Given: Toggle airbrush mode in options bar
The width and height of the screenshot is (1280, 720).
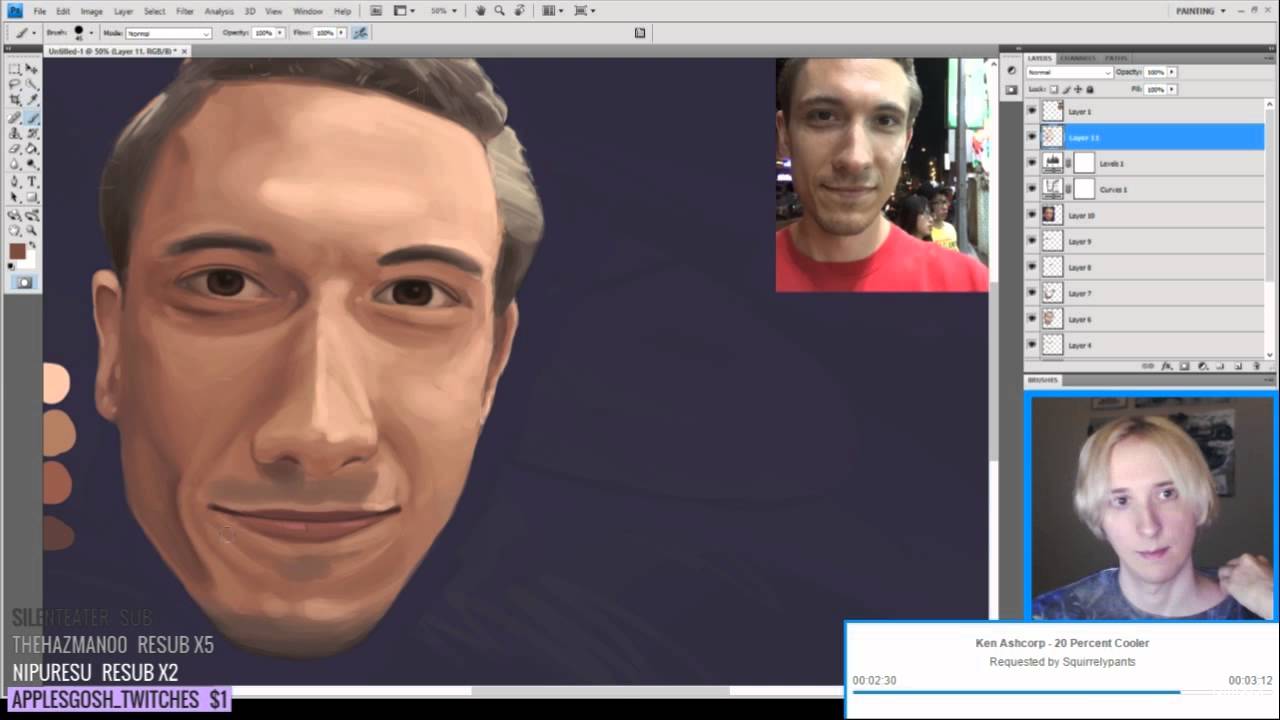Looking at the screenshot, I should 360,33.
